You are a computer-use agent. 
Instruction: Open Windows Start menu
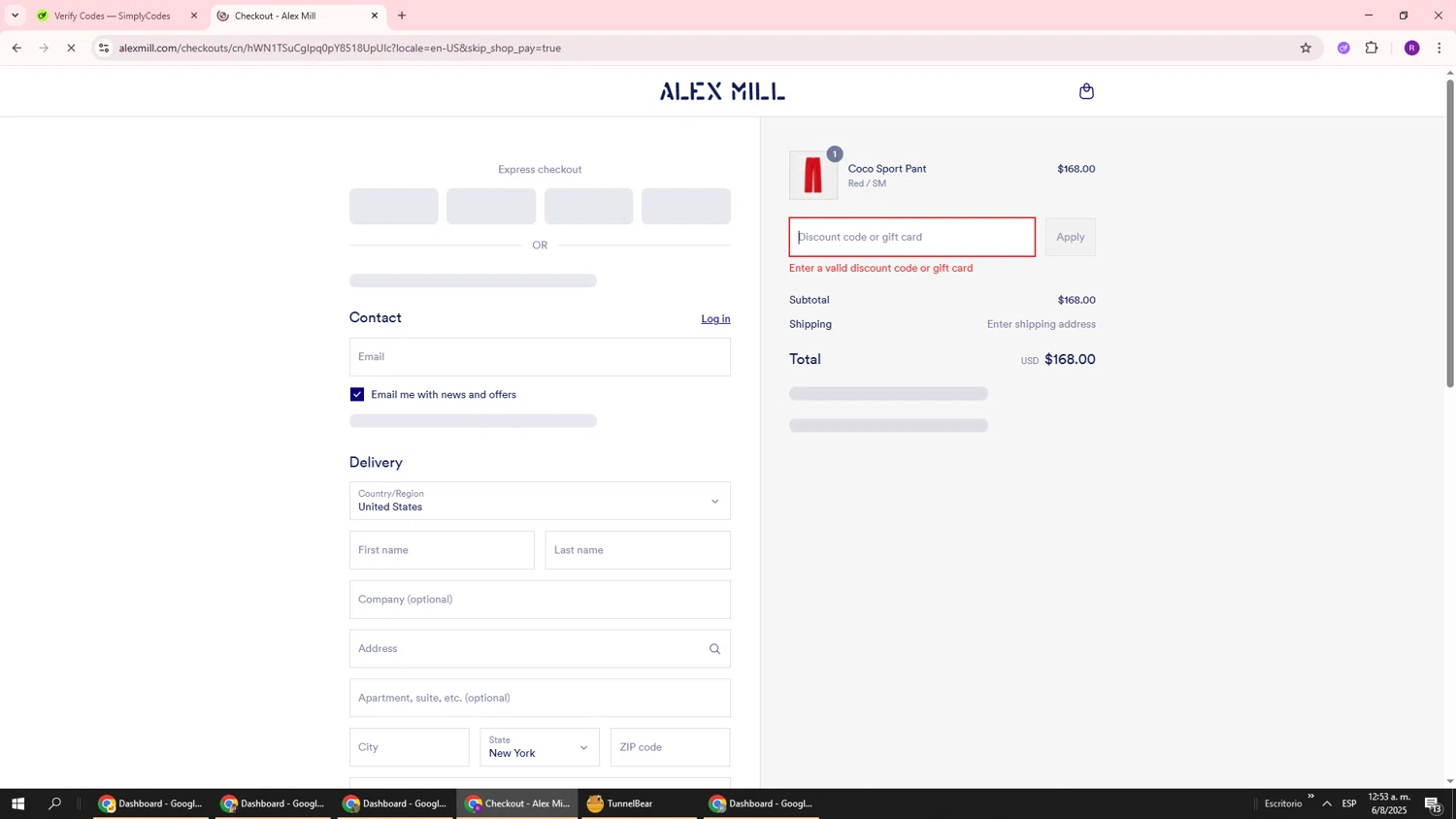click(17, 803)
